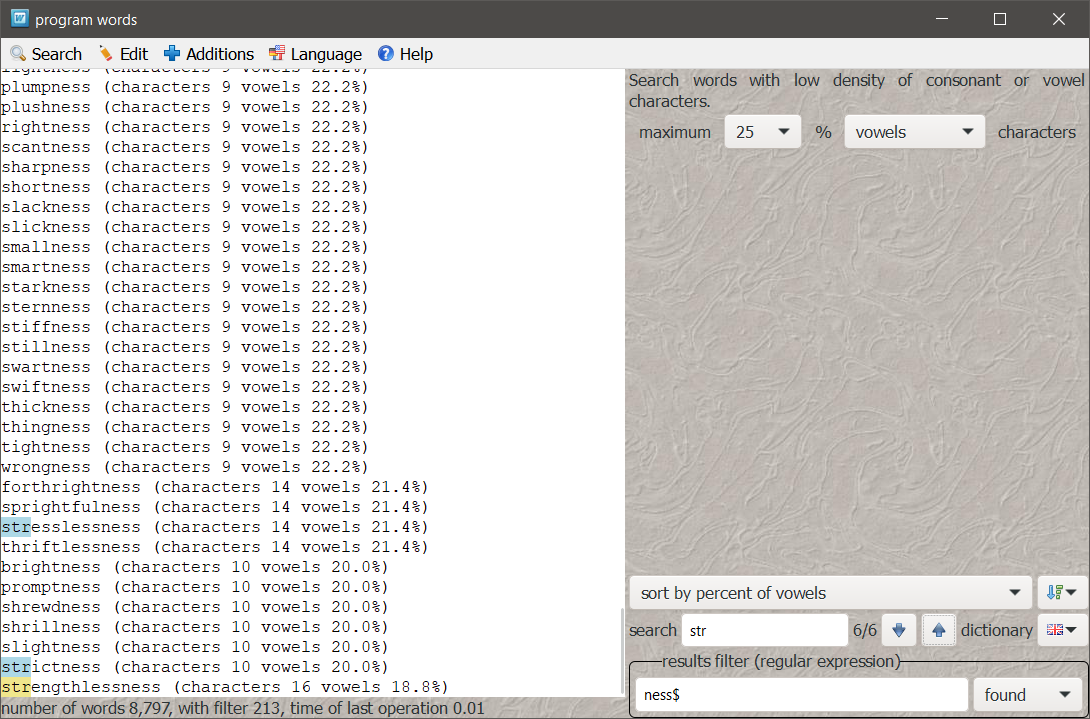Viewport: 1090px width, 719px height.
Task: Select the word shrewdness in results
Action: [x=51, y=607]
